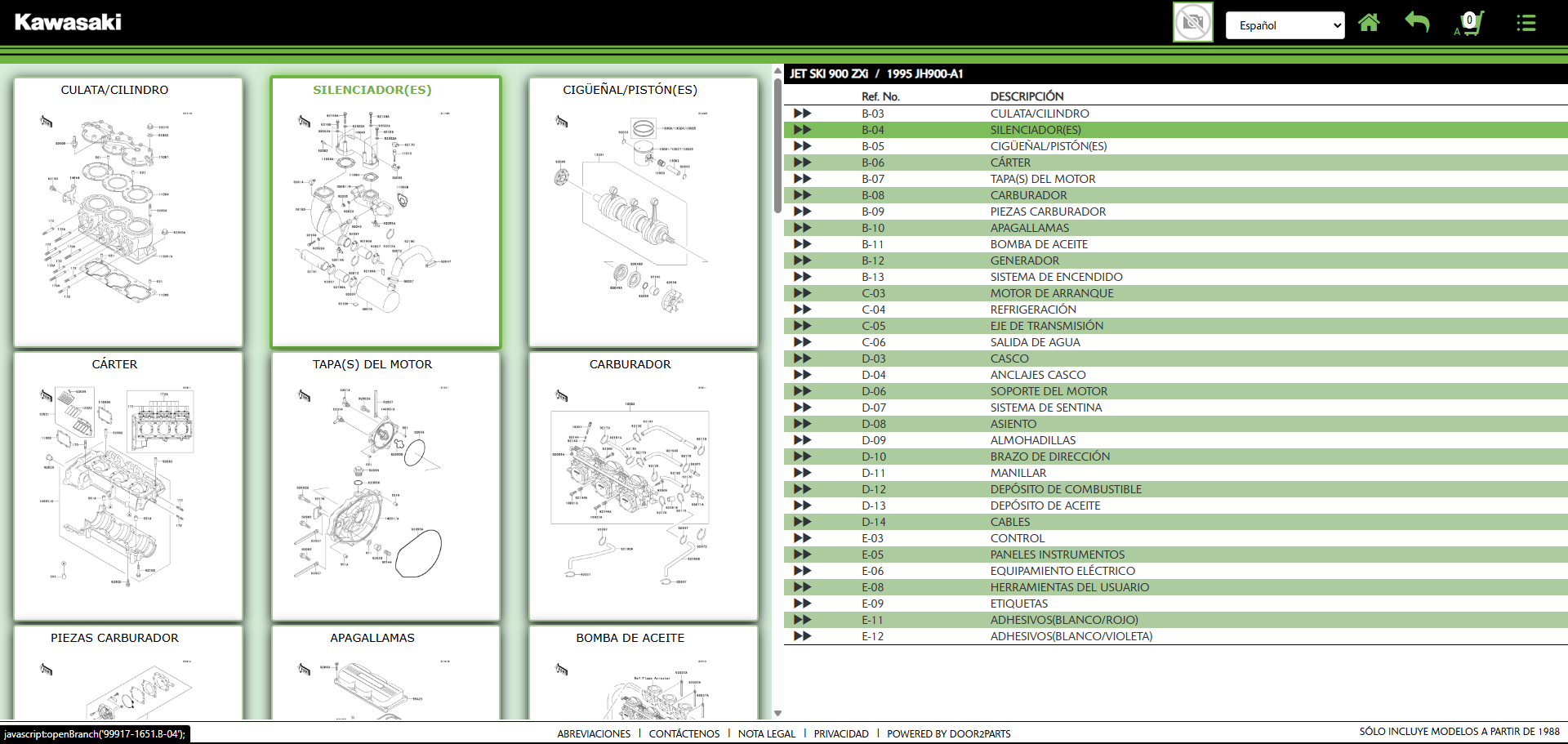Screen dimensions: 1568x744
Task: Open the NOTA LEGAL footer link
Action: (766, 733)
